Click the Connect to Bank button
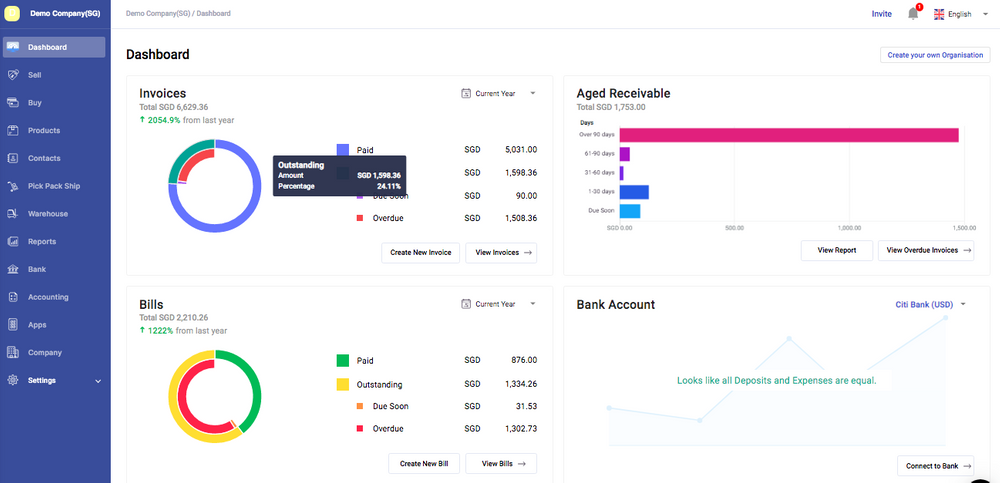The image size is (1000, 483). (935, 466)
